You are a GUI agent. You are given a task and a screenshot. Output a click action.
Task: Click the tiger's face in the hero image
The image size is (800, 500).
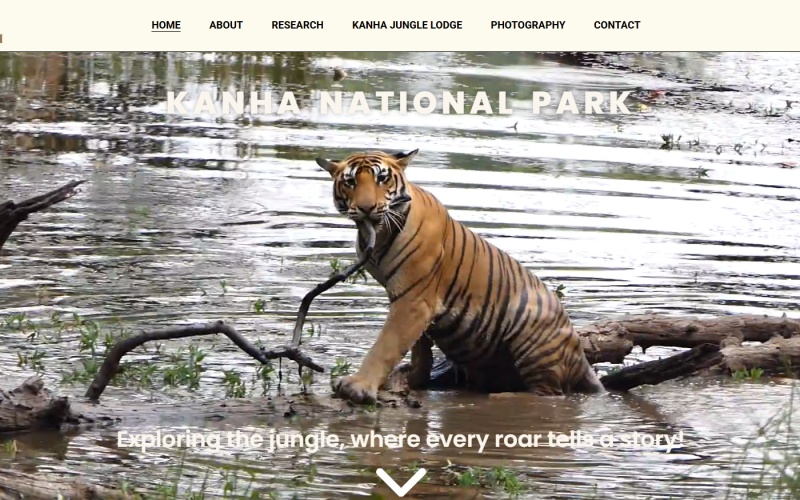click(367, 188)
